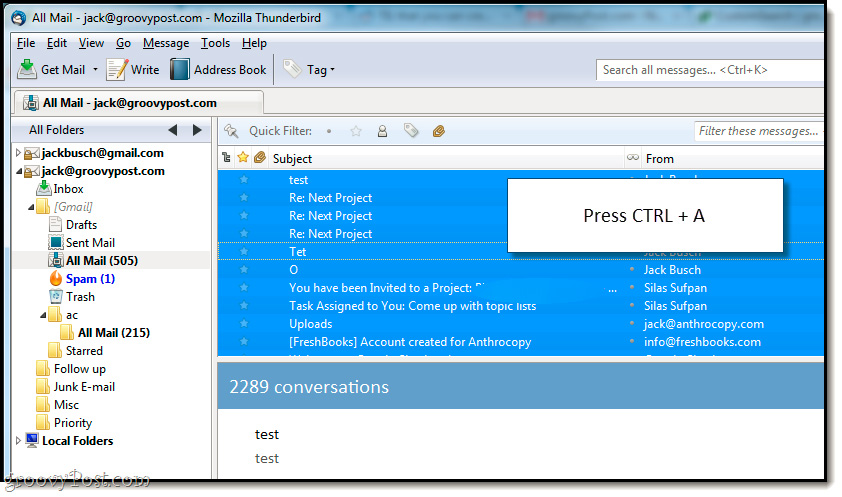Select the 'Tet' message row
842x497 pixels.
tap(520, 252)
